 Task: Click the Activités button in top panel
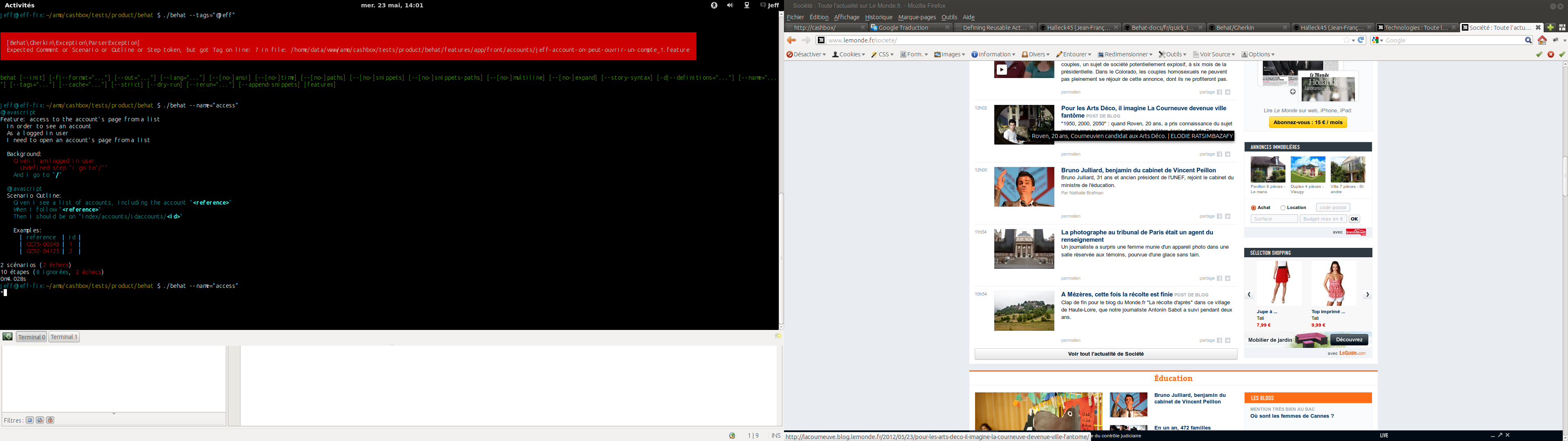(20, 5)
